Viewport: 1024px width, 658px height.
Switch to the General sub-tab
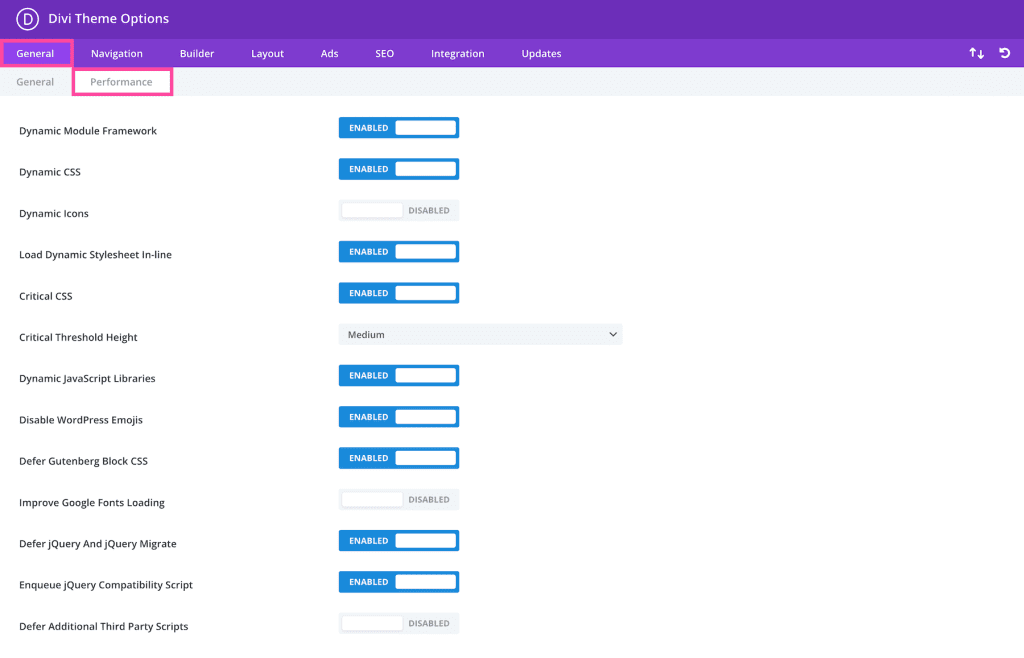pos(36,81)
